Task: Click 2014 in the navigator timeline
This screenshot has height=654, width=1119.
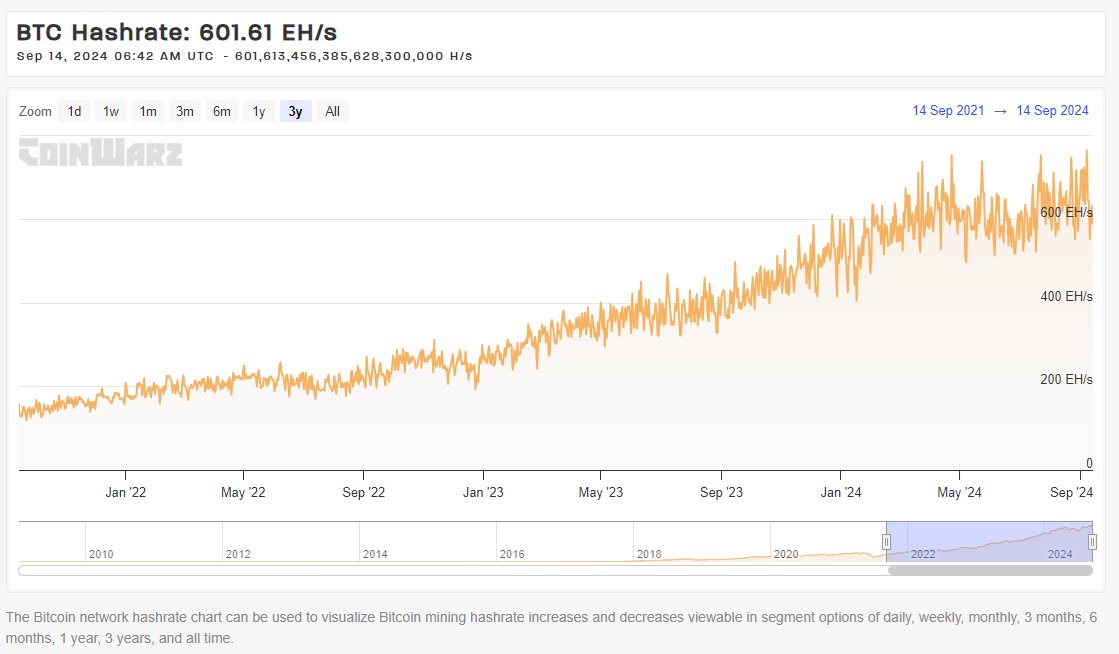Action: point(375,554)
